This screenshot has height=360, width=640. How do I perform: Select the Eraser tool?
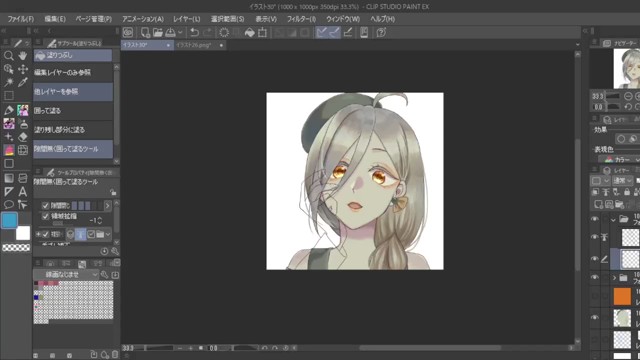[23, 137]
